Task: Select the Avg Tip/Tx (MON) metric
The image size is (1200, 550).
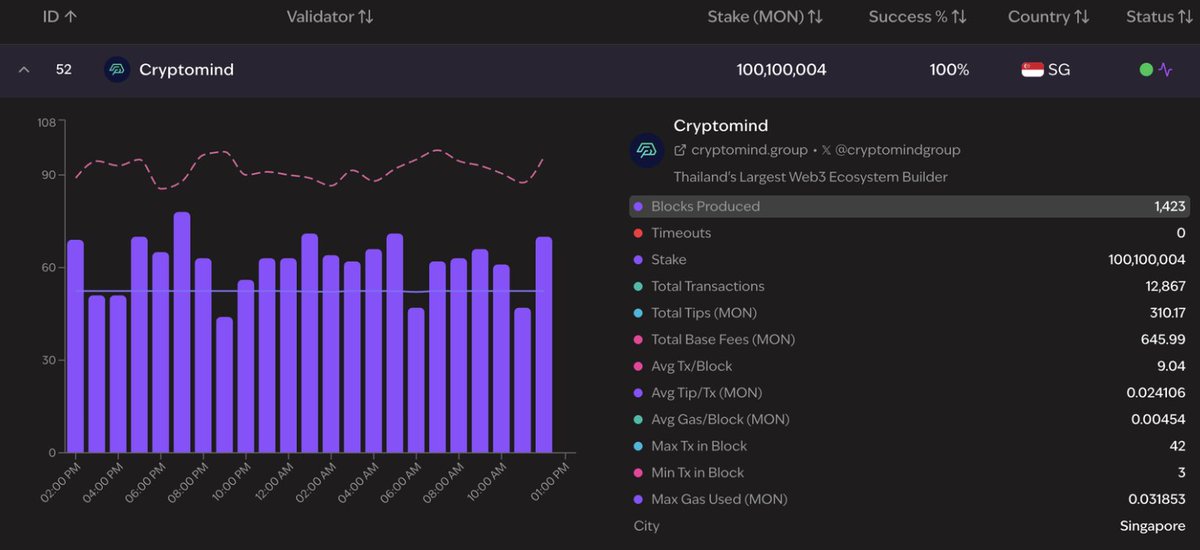Action: [x=909, y=393]
